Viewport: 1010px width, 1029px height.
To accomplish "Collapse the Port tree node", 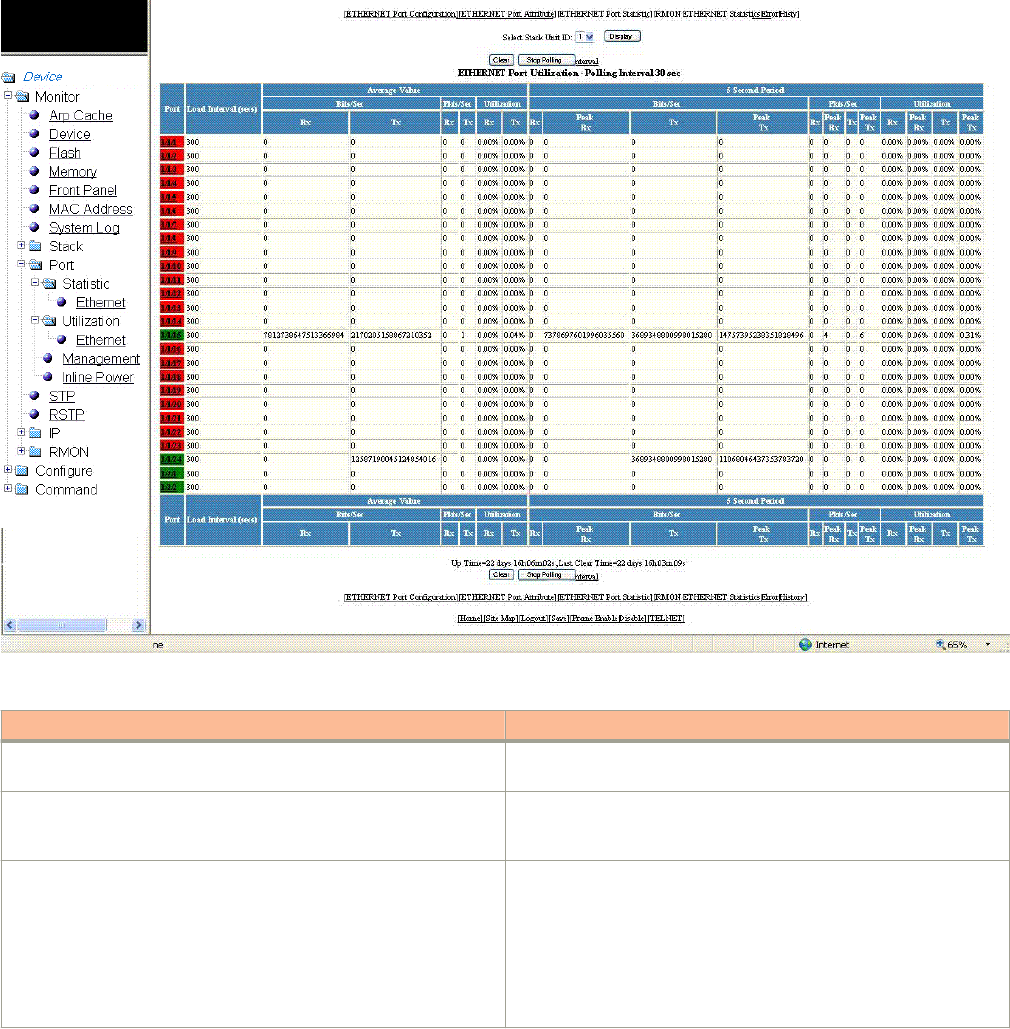I will 21,264.
